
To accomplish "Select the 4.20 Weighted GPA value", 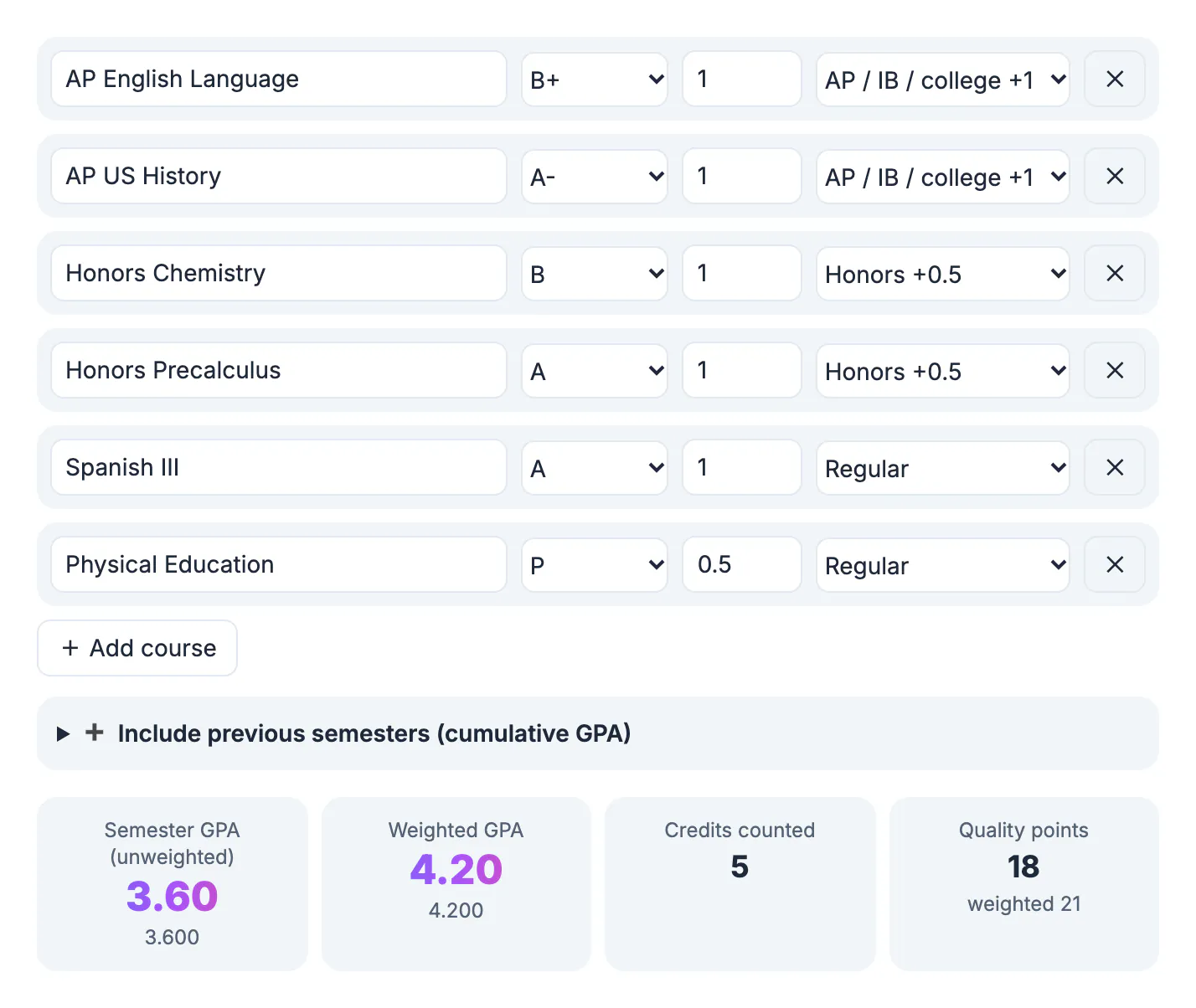I will click(x=456, y=870).
